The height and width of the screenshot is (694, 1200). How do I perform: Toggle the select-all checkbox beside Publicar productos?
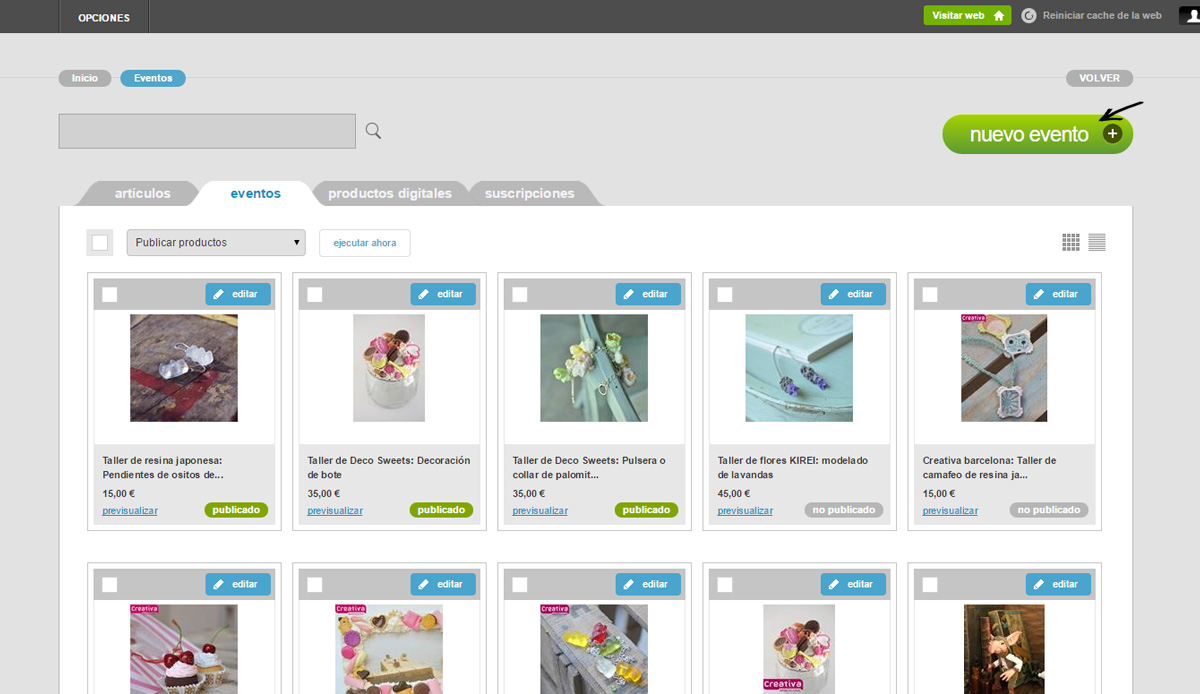point(100,242)
